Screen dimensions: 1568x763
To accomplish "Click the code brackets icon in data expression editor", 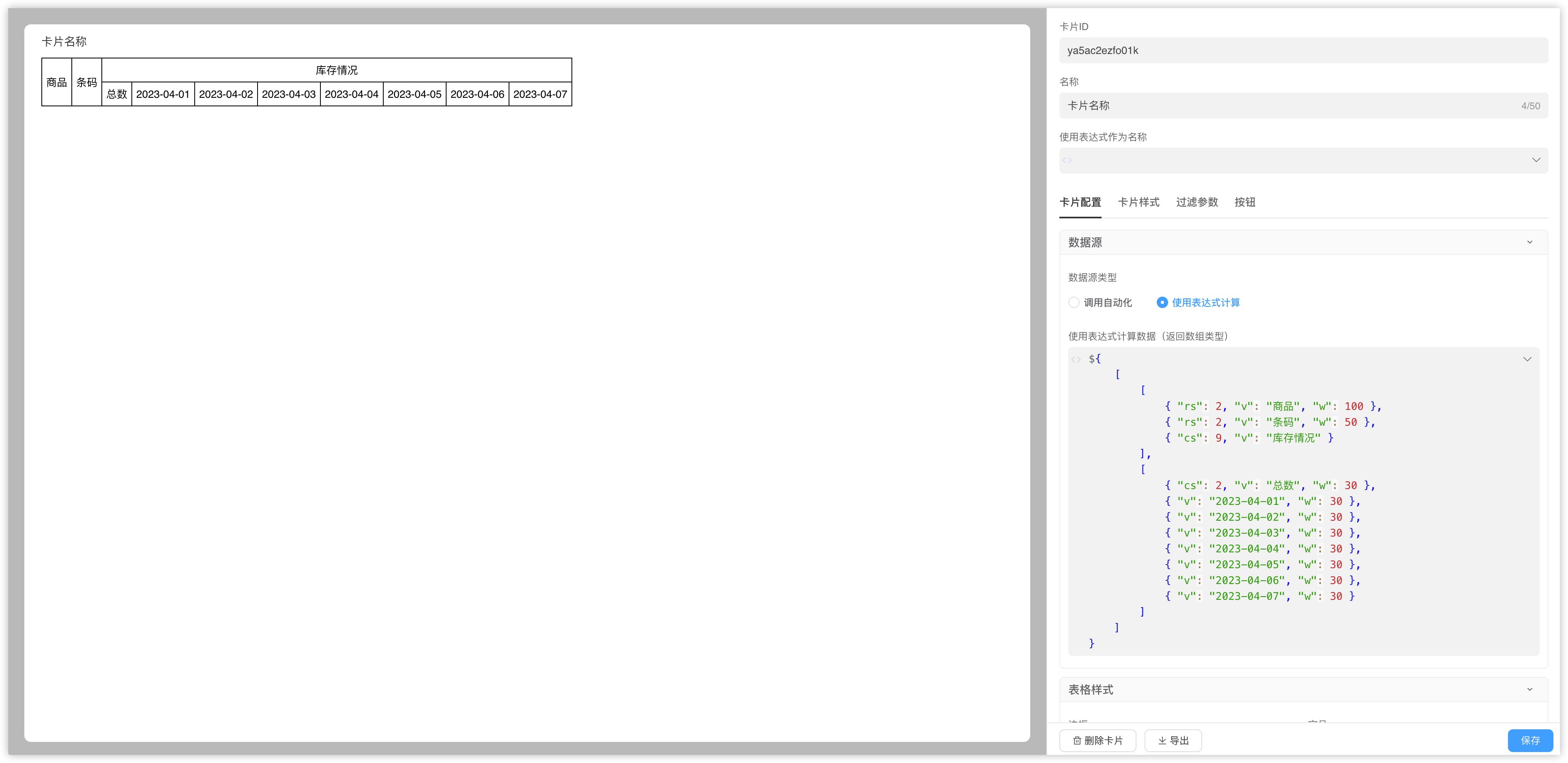I will pos(1076,359).
